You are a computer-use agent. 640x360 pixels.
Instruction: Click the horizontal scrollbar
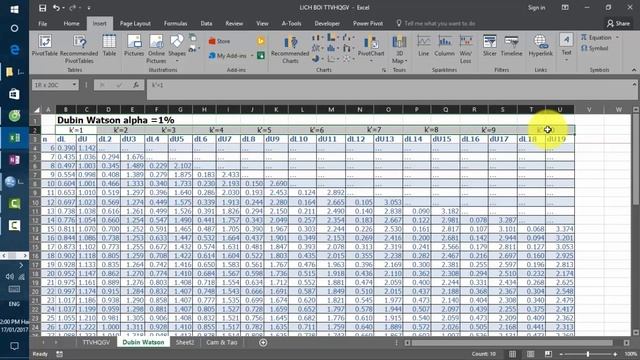[512, 343]
